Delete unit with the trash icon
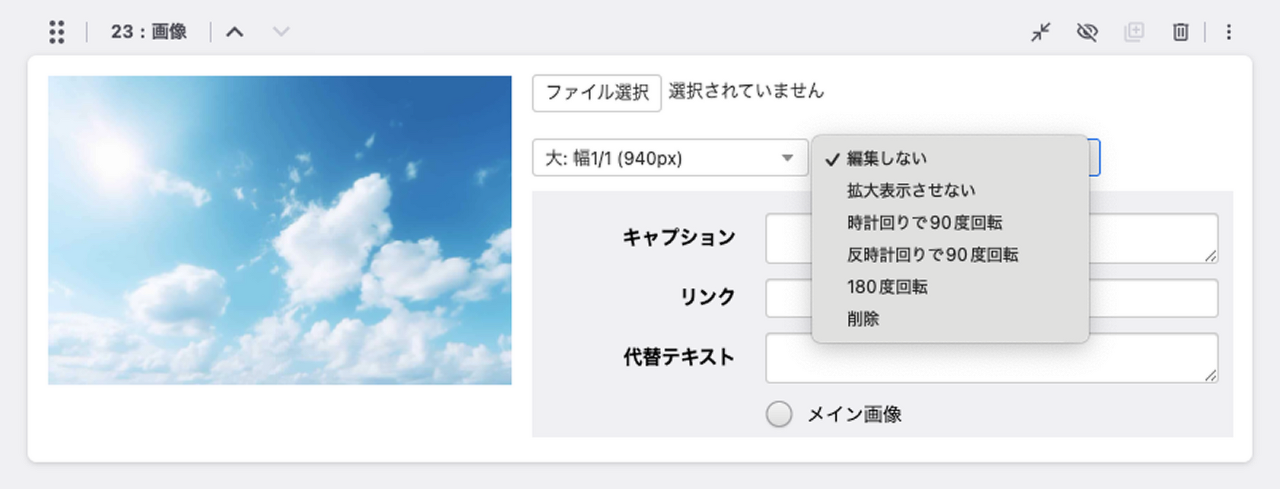This screenshot has height=489, width=1280. pyautogui.click(x=1180, y=32)
